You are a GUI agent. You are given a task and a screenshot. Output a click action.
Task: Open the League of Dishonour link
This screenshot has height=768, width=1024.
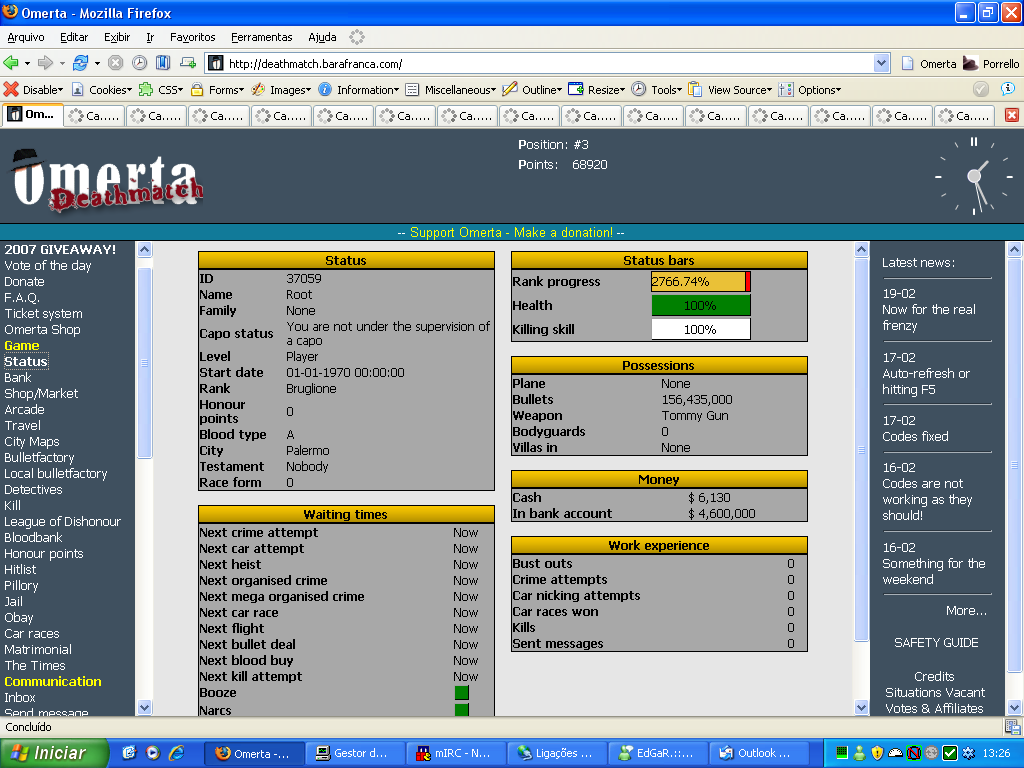point(63,522)
